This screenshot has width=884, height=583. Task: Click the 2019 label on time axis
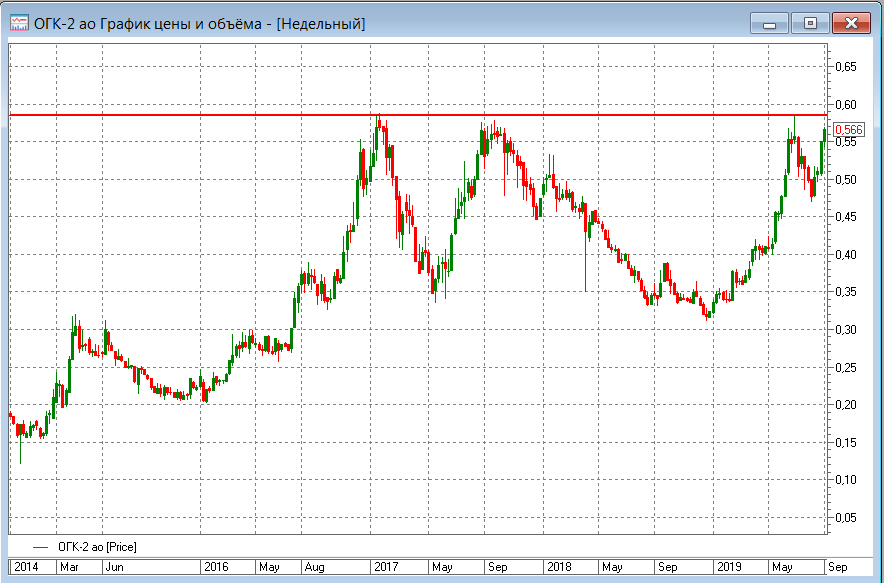point(729,567)
